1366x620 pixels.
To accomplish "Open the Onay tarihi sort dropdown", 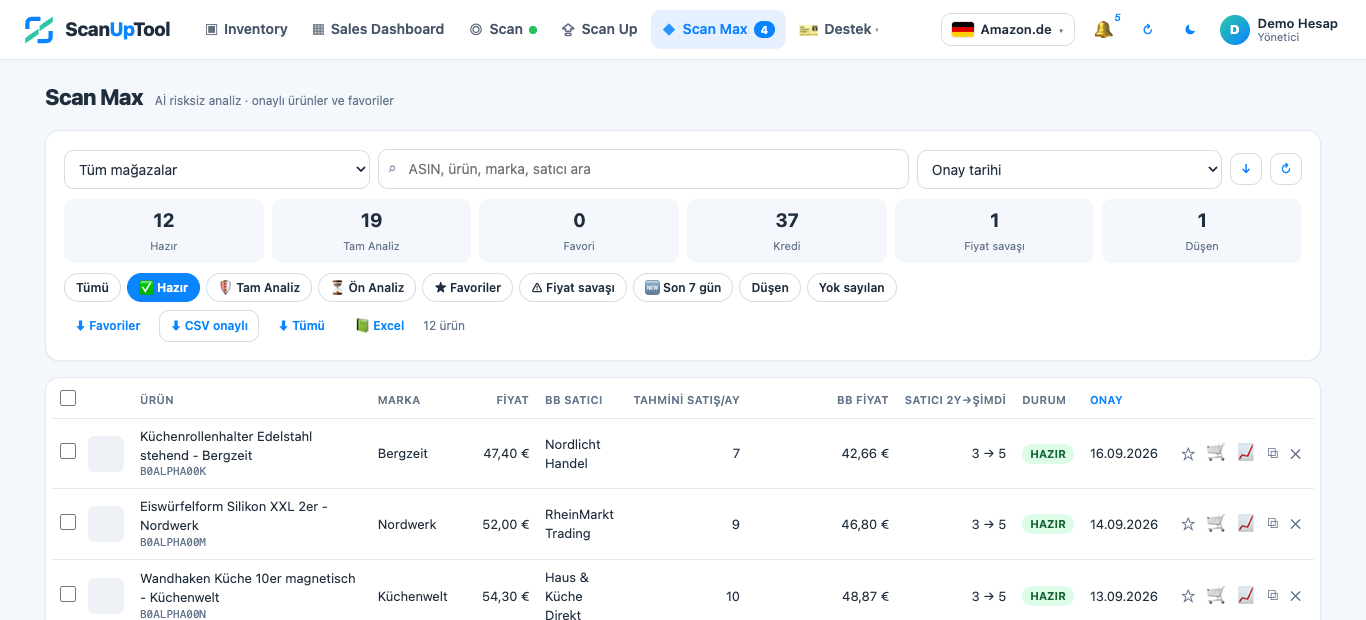I will tap(1069, 169).
